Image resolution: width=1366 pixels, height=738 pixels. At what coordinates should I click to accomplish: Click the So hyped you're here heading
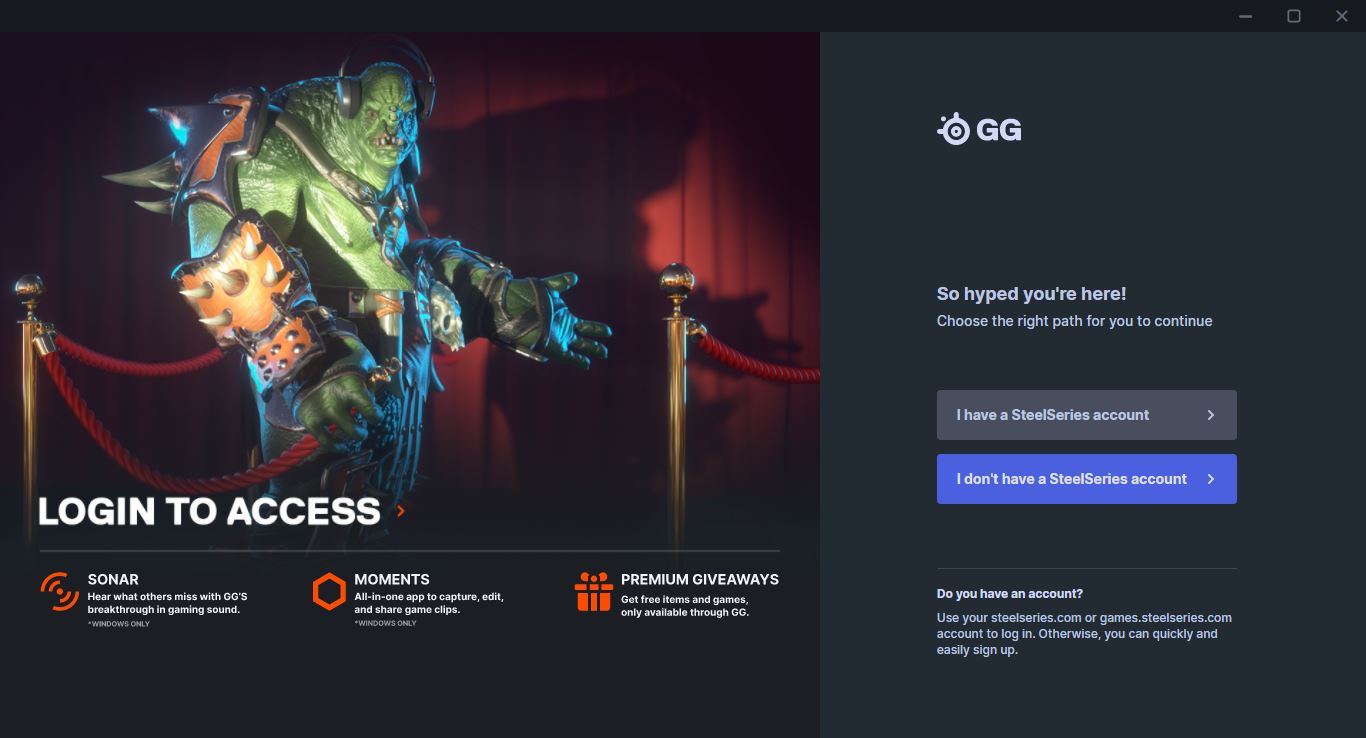point(1032,294)
